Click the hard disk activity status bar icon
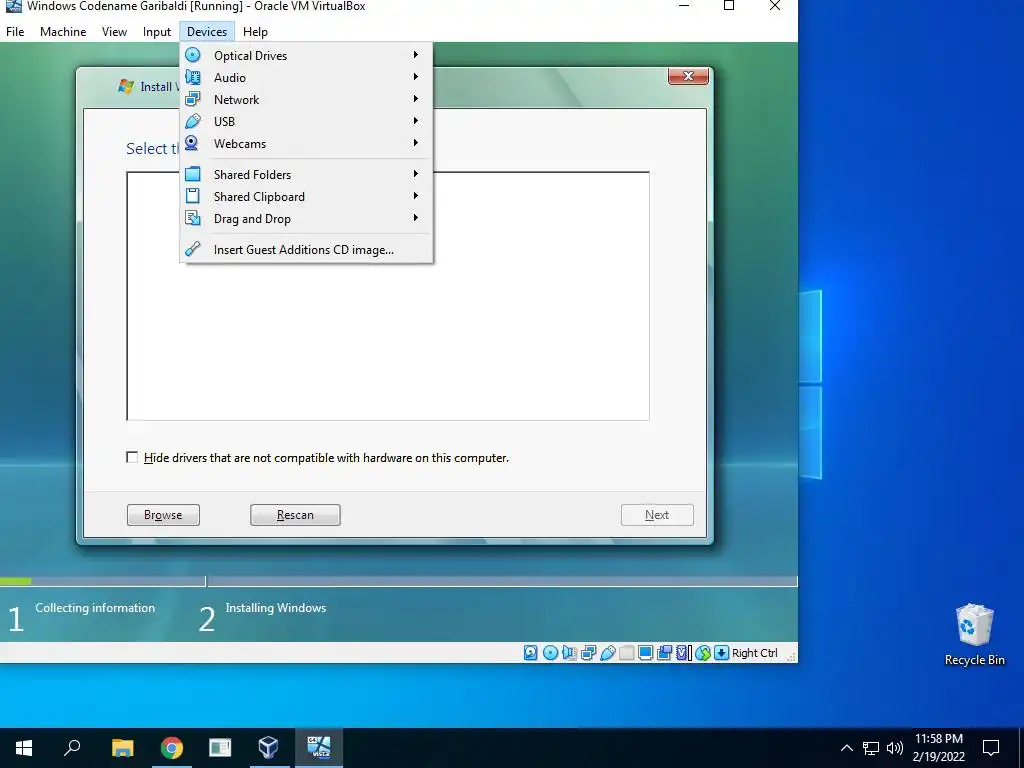The height and width of the screenshot is (768, 1024). (530, 652)
